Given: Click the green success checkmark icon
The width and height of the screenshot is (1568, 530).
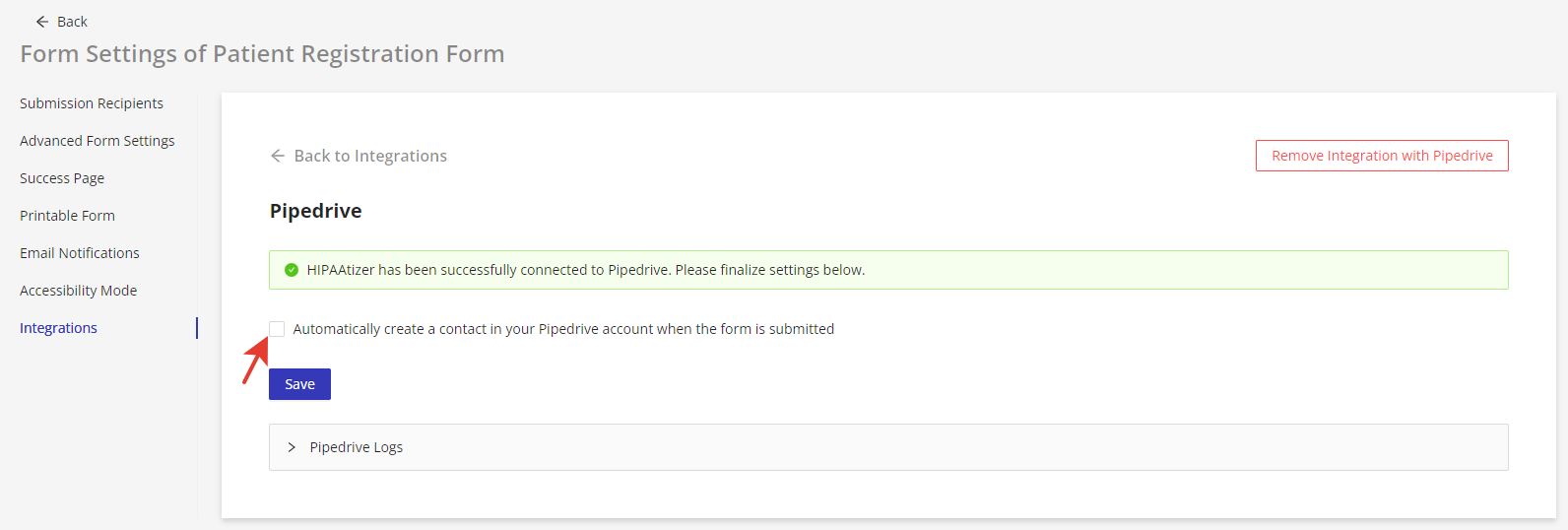Looking at the screenshot, I should point(292,270).
